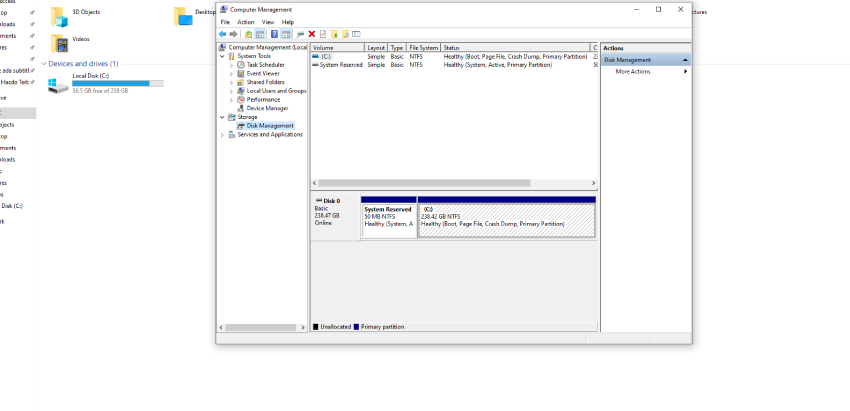Click the Type column header
This screenshot has width=850, height=411.
[x=397, y=48]
